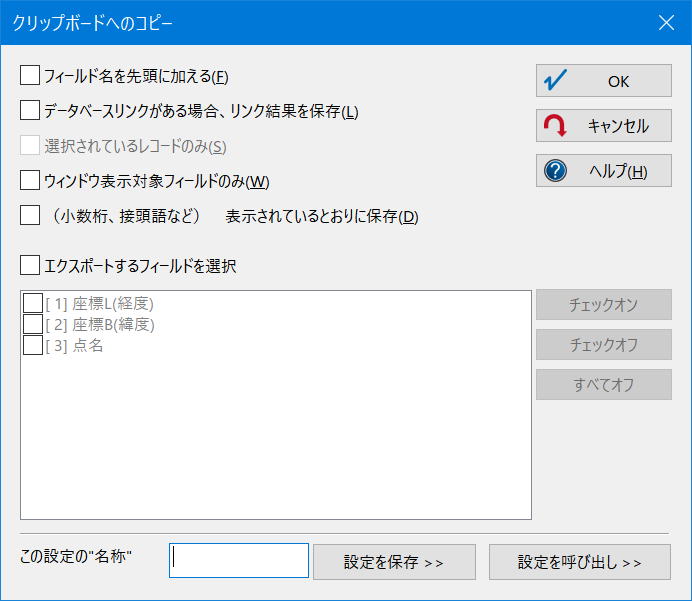Image resolution: width=692 pixels, height=601 pixels.
Task: Check the 座標L(経度) field item
Action: point(33,303)
